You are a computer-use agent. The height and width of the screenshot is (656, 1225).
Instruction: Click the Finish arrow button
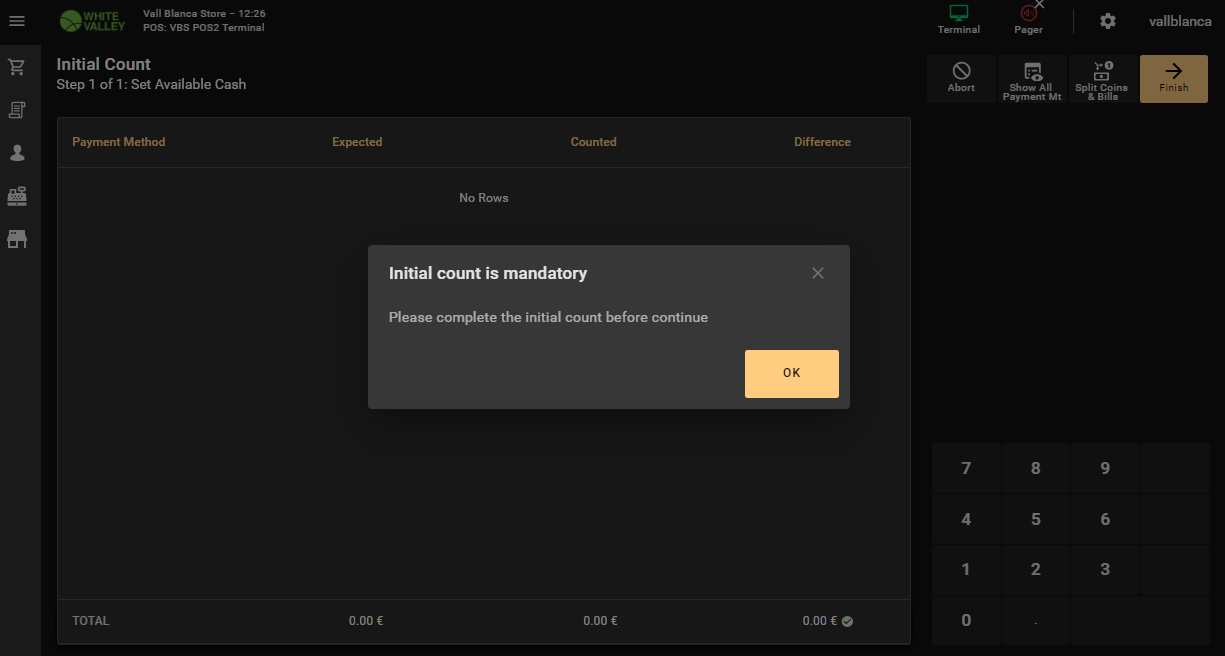coord(1174,78)
